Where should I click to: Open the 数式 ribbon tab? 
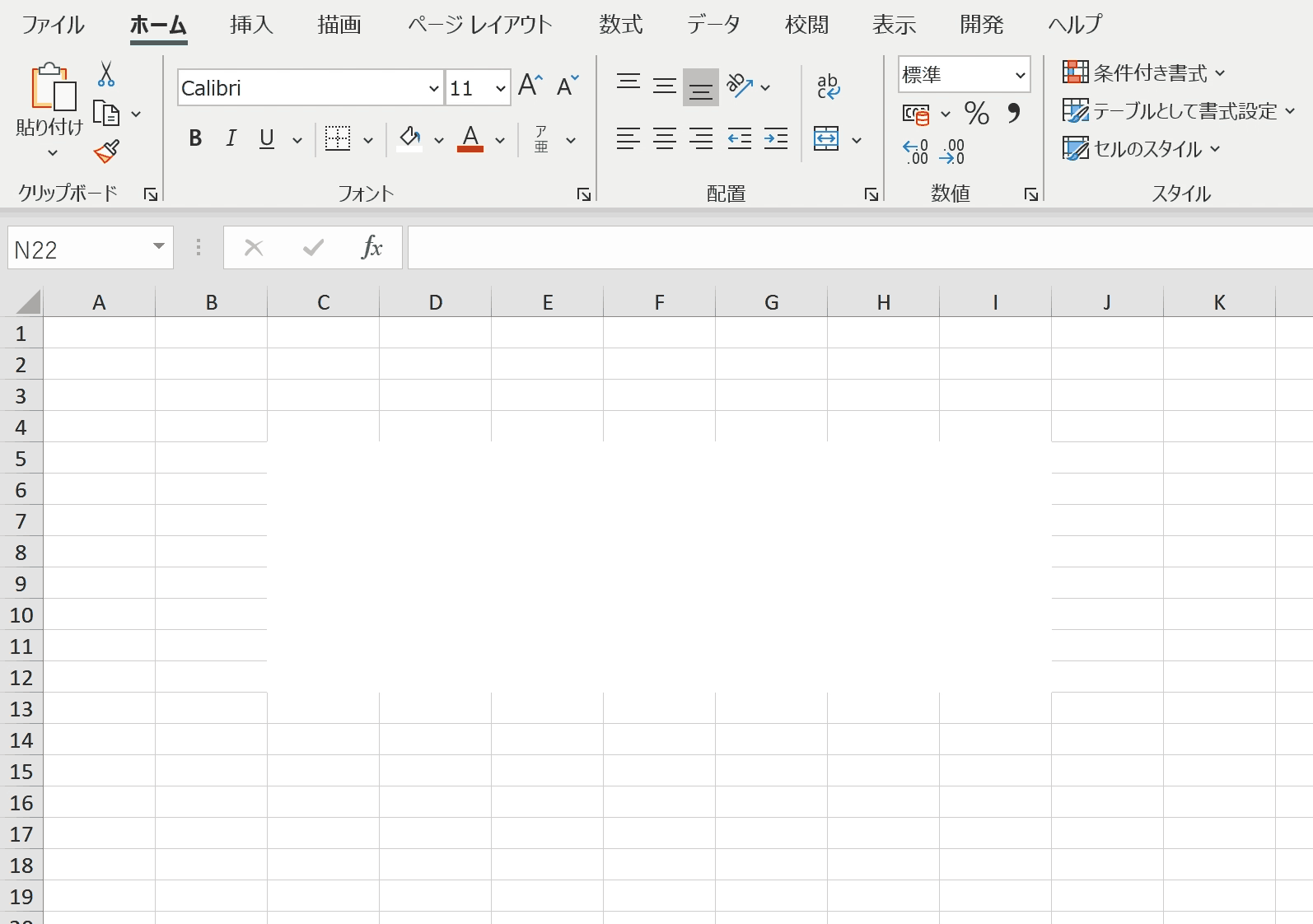[620, 25]
